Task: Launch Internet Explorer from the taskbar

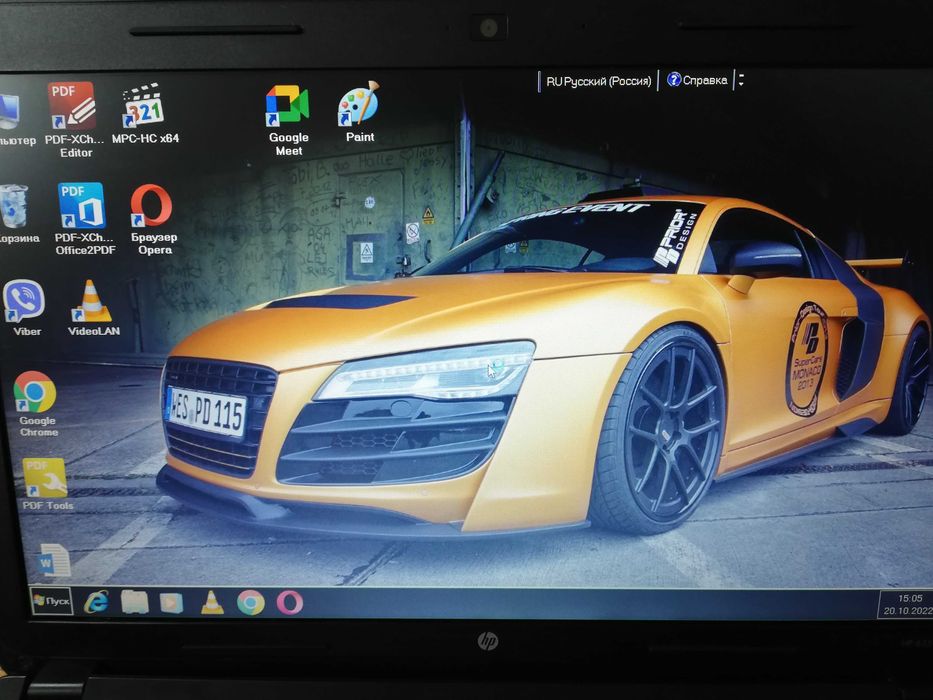Action: point(96,602)
